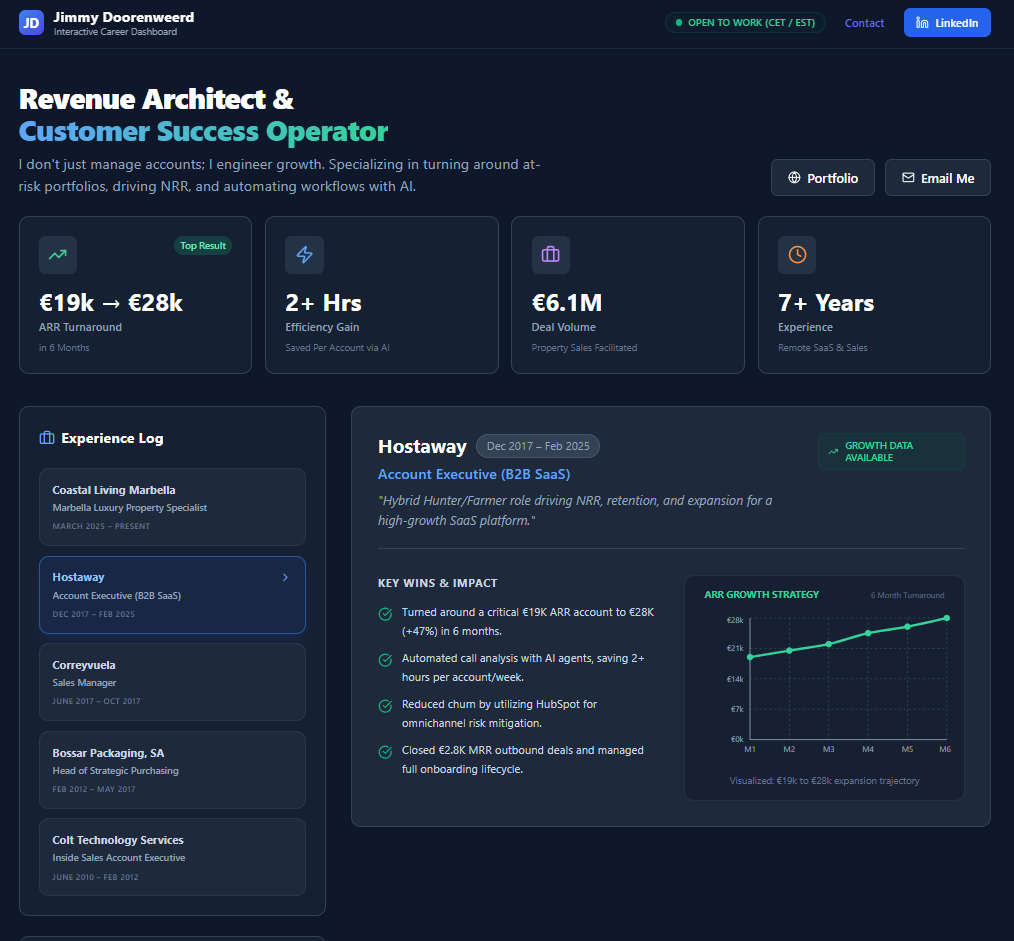Click the trend icon in Growth Data Available badge
Image resolution: width=1014 pixels, height=941 pixels.
point(832,452)
